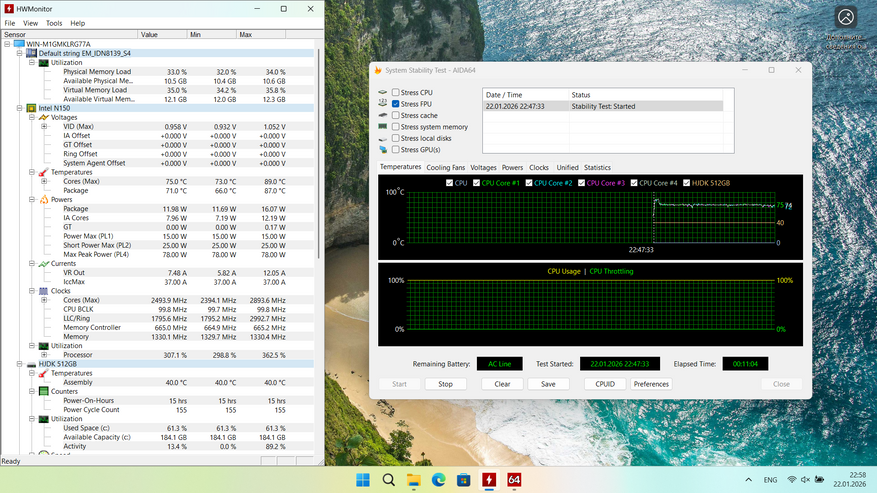Toggle the CPU Core #1 graph checkbox
The height and width of the screenshot is (493, 877).
click(x=476, y=183)
